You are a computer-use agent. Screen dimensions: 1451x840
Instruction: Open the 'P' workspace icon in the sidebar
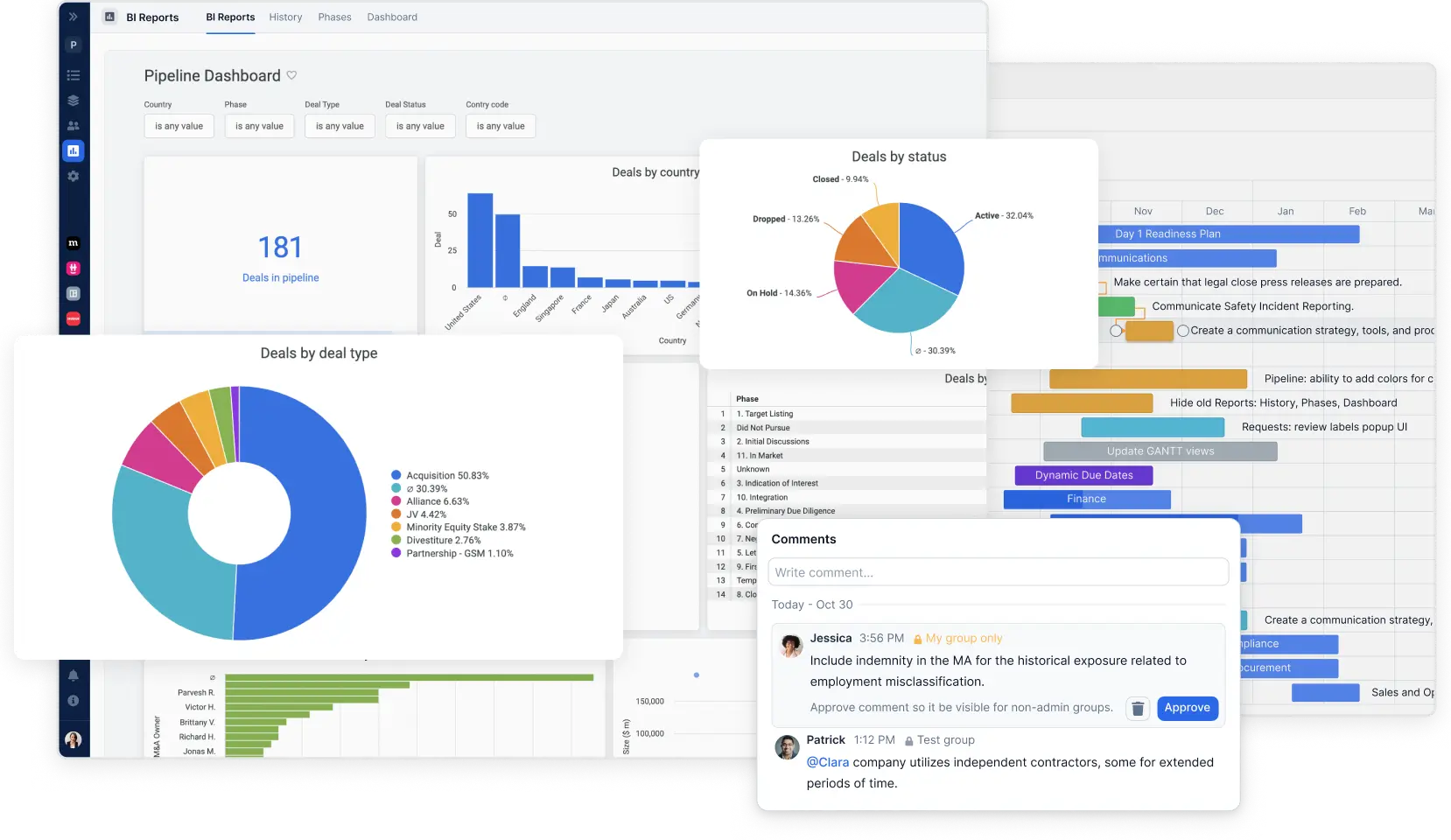pyautogui.click(x=74, y=45)
